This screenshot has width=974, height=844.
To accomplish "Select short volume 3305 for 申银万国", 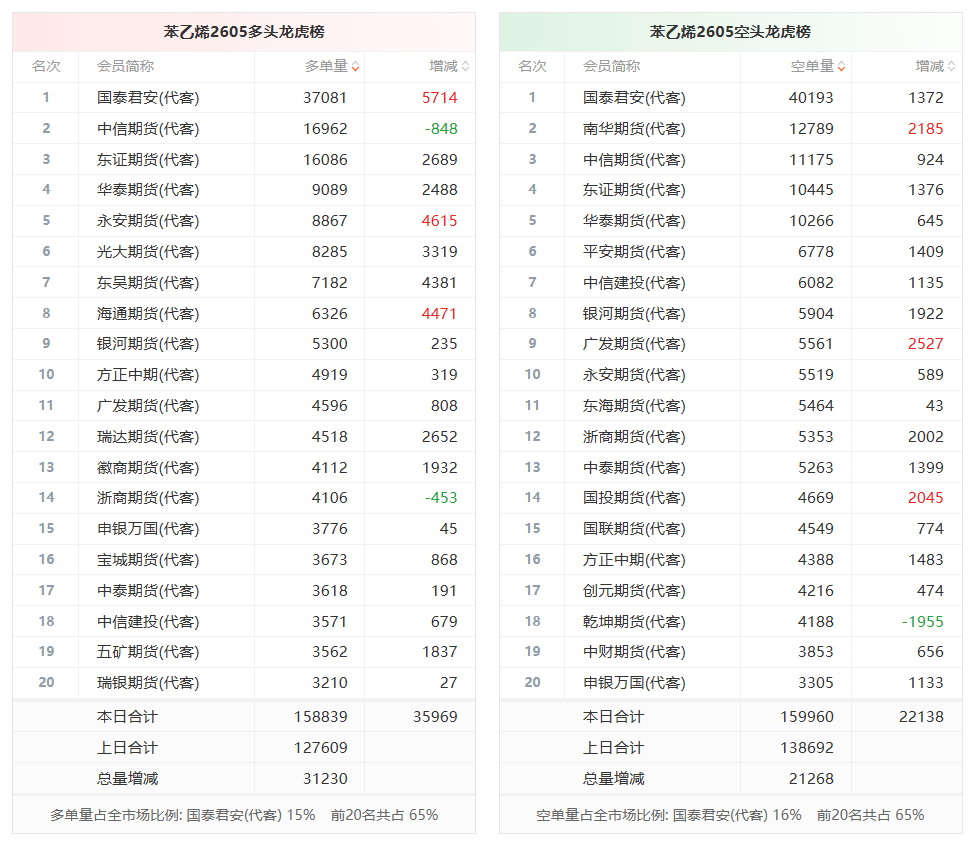I will click(816, 683).
